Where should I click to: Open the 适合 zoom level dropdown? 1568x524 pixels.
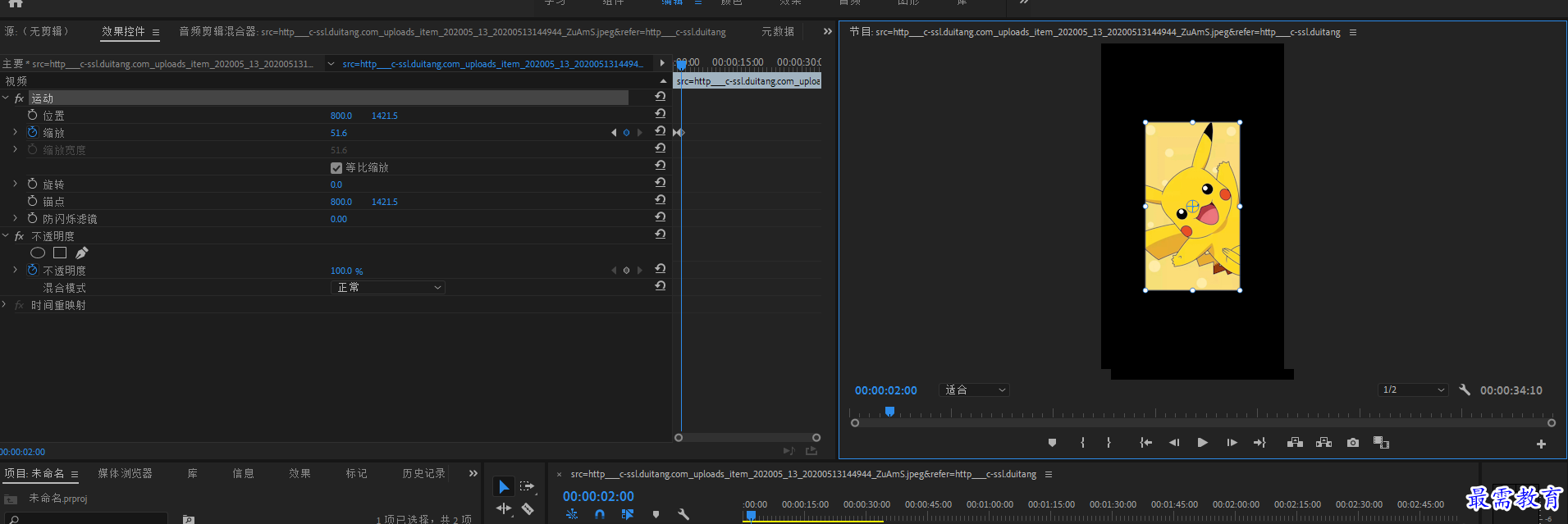point(974,390)
